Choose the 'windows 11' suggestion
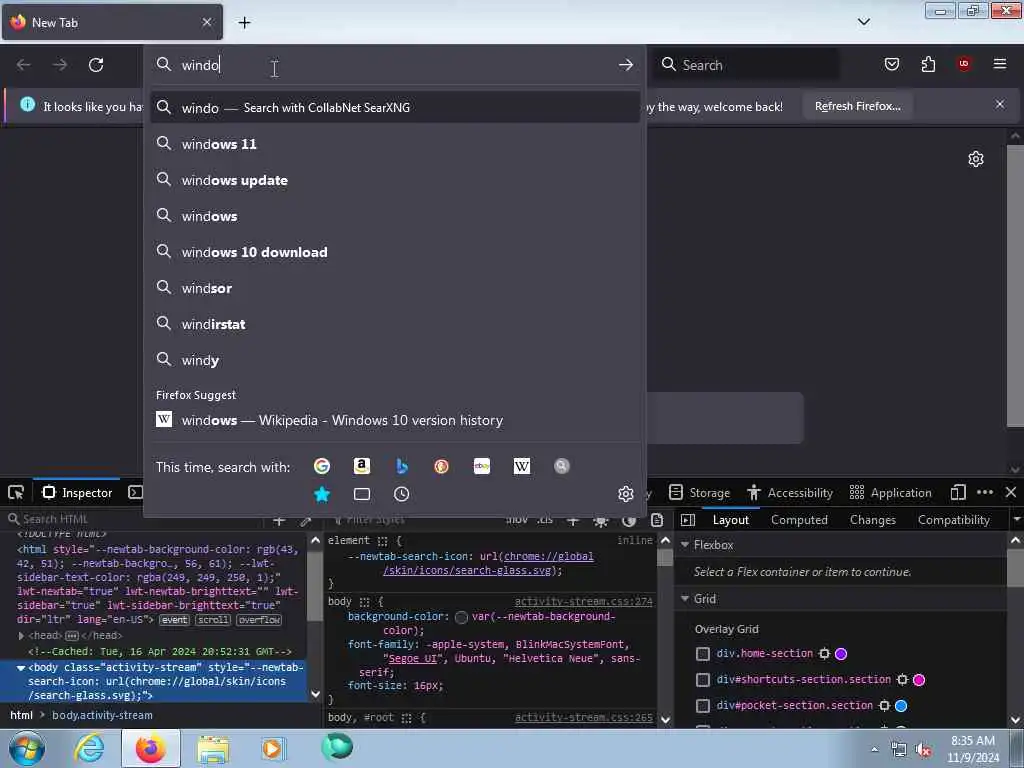The height and width of the screenshot is (768, 1024). point(394,144)
